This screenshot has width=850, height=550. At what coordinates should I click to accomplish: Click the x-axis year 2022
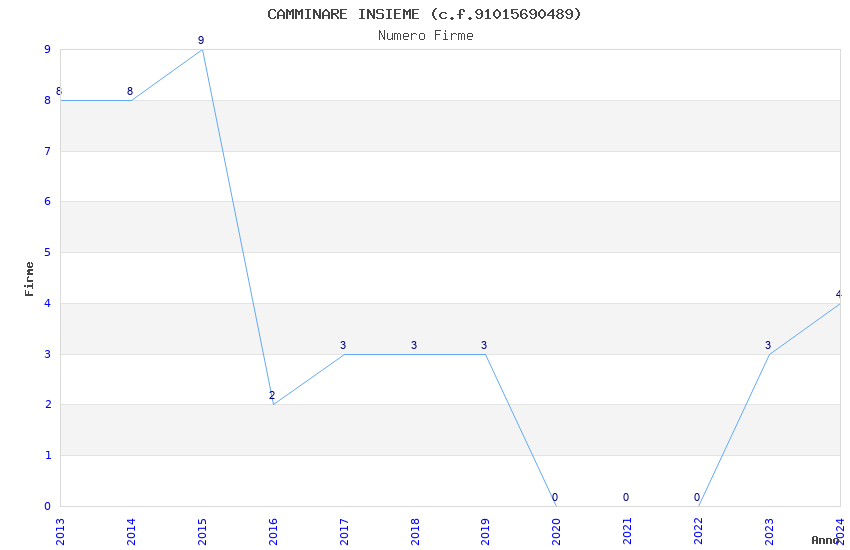pyautogui.click(x=699, y=532)
